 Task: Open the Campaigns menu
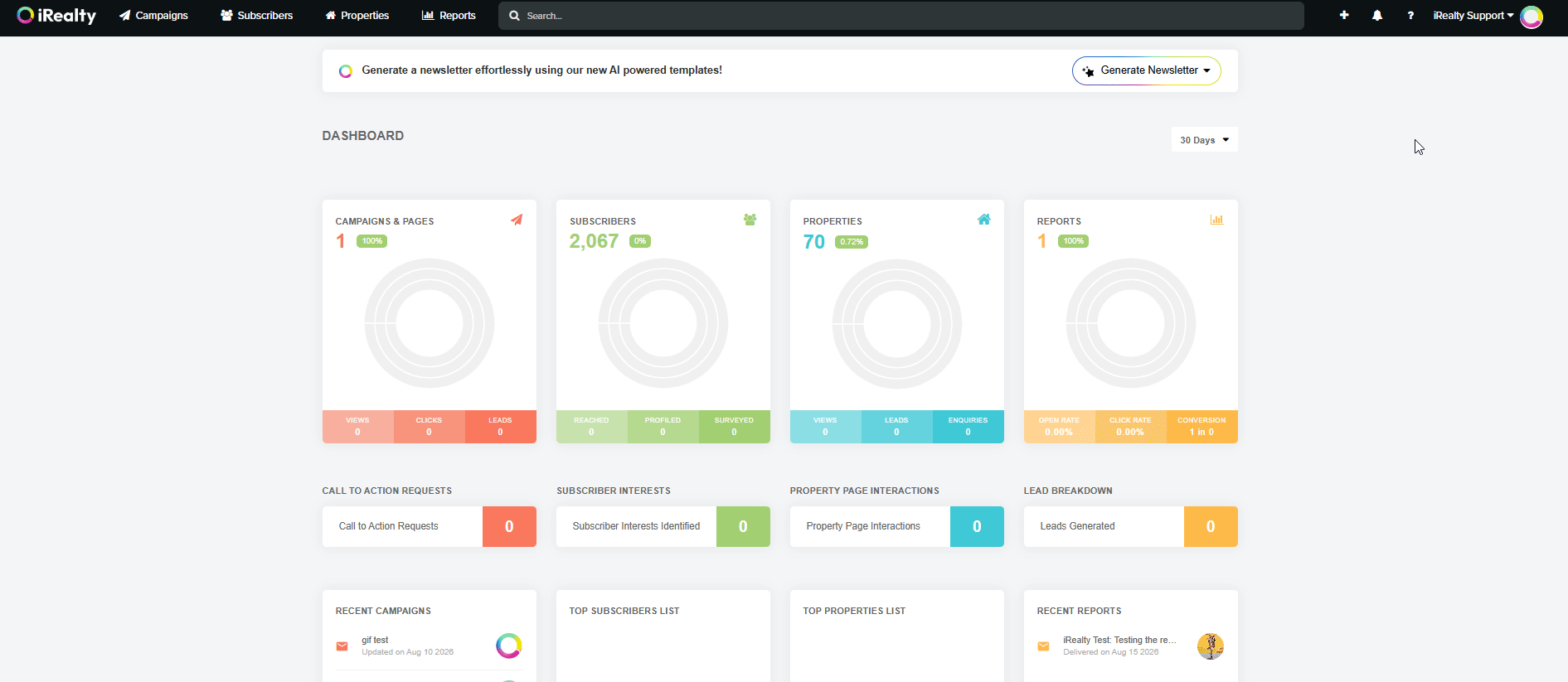pos(153,16)
